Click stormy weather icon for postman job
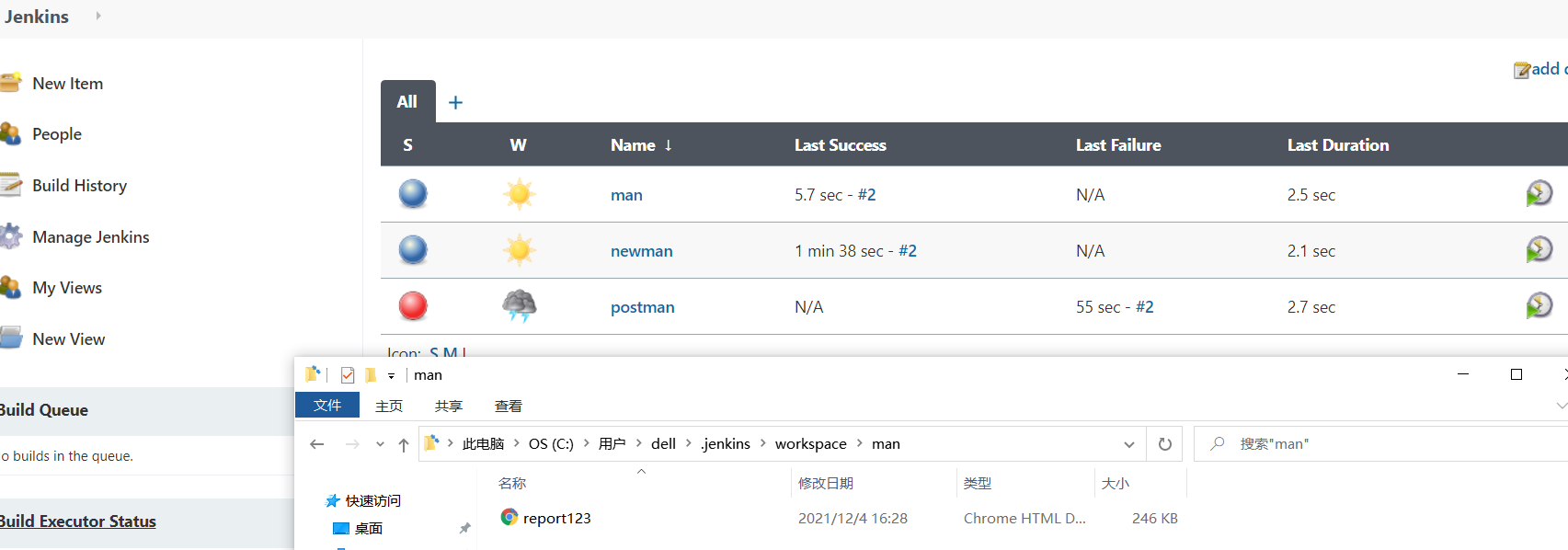The height and width of the screenshot is (550, 1568). [x=520, y=305]
